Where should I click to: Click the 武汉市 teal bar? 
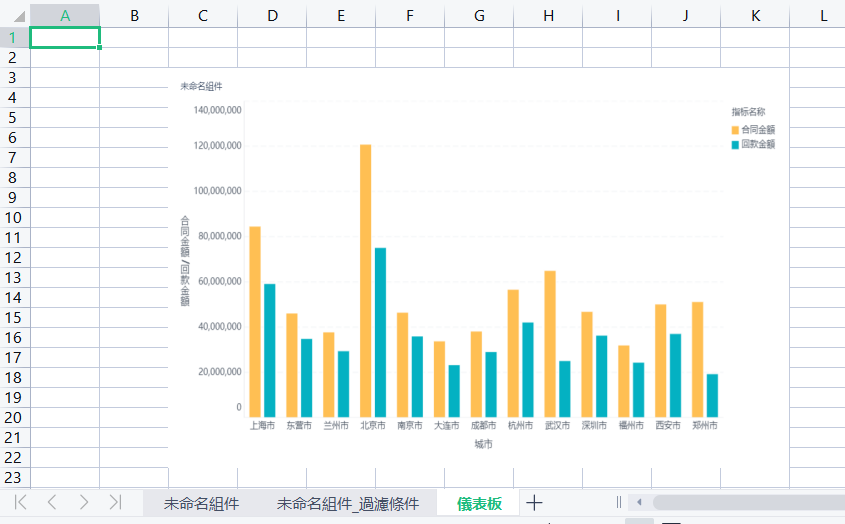pyautogui.click(x=565, y=389)
